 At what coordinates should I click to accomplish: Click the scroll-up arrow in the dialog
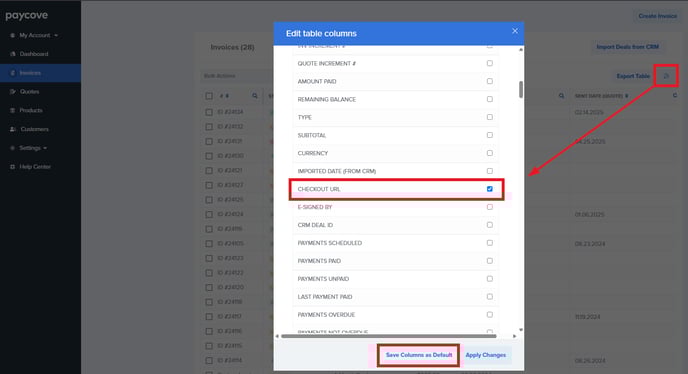click(521, 50)
